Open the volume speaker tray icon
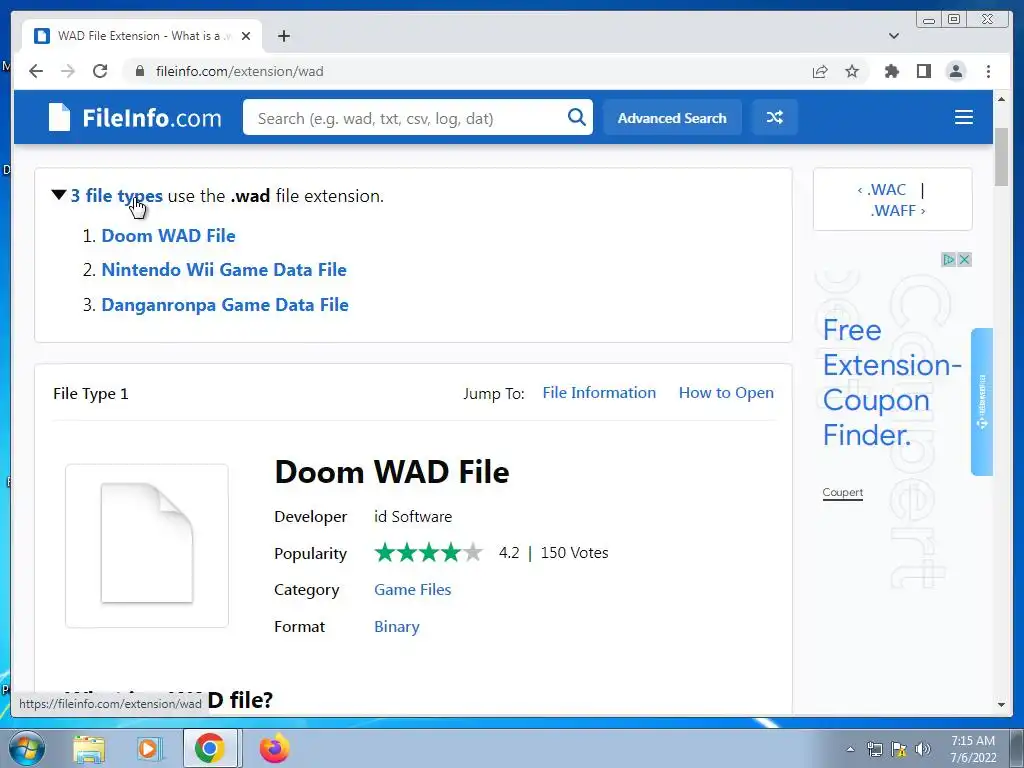Viewport: 1024px width, 768px height. [x=923, y=749]
